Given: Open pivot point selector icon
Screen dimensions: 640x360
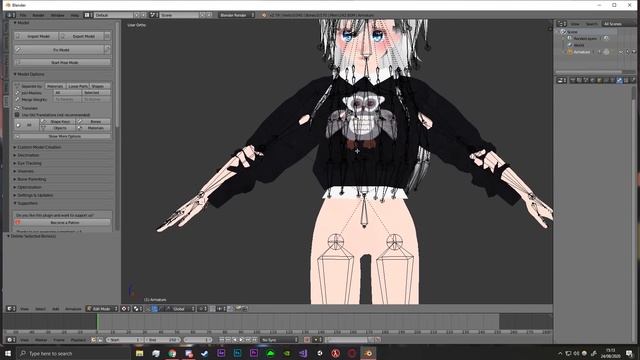Looking at the screenshot, I should [x=138, y=309].
